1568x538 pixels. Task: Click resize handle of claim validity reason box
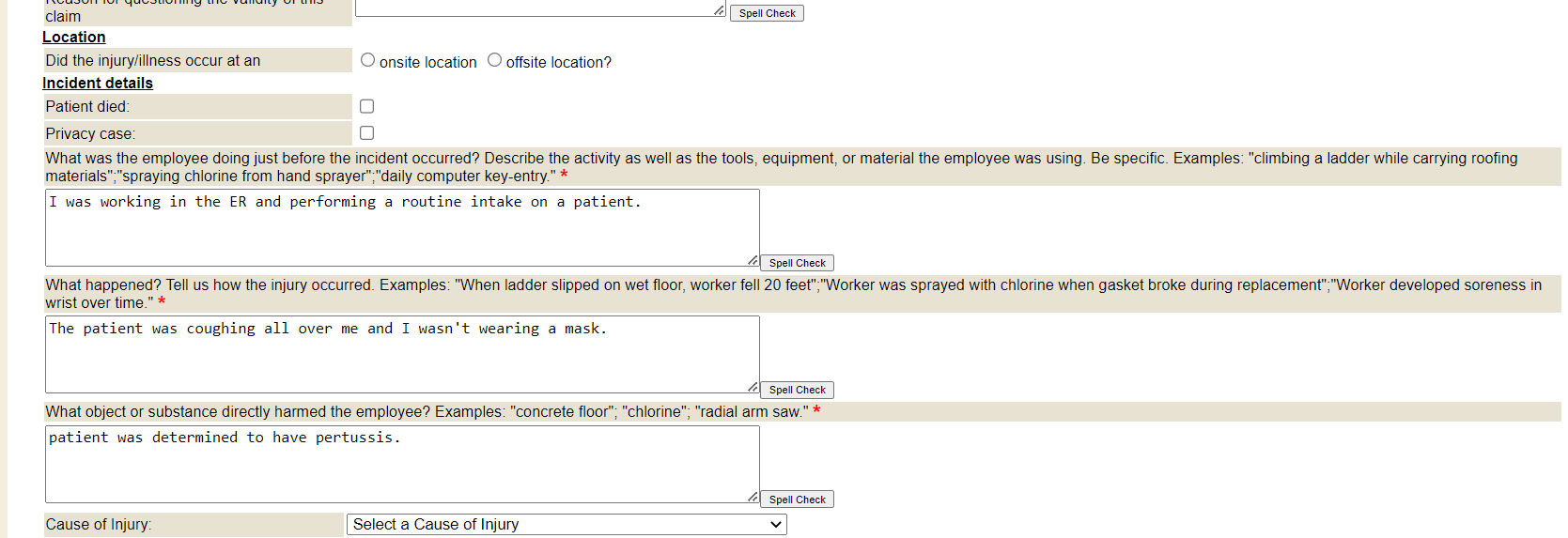coord(719,10)
